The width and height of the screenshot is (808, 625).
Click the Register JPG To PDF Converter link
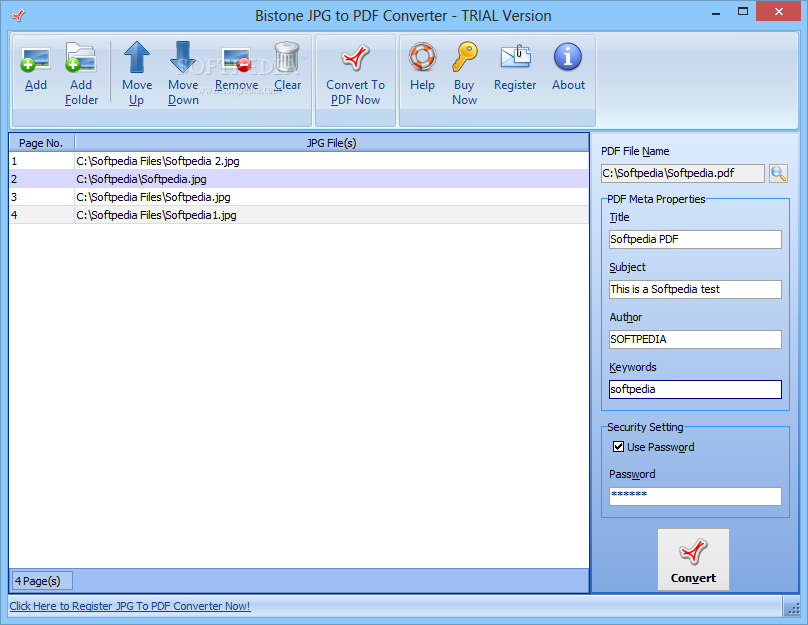pyautogui.click(x=130, y=606)
